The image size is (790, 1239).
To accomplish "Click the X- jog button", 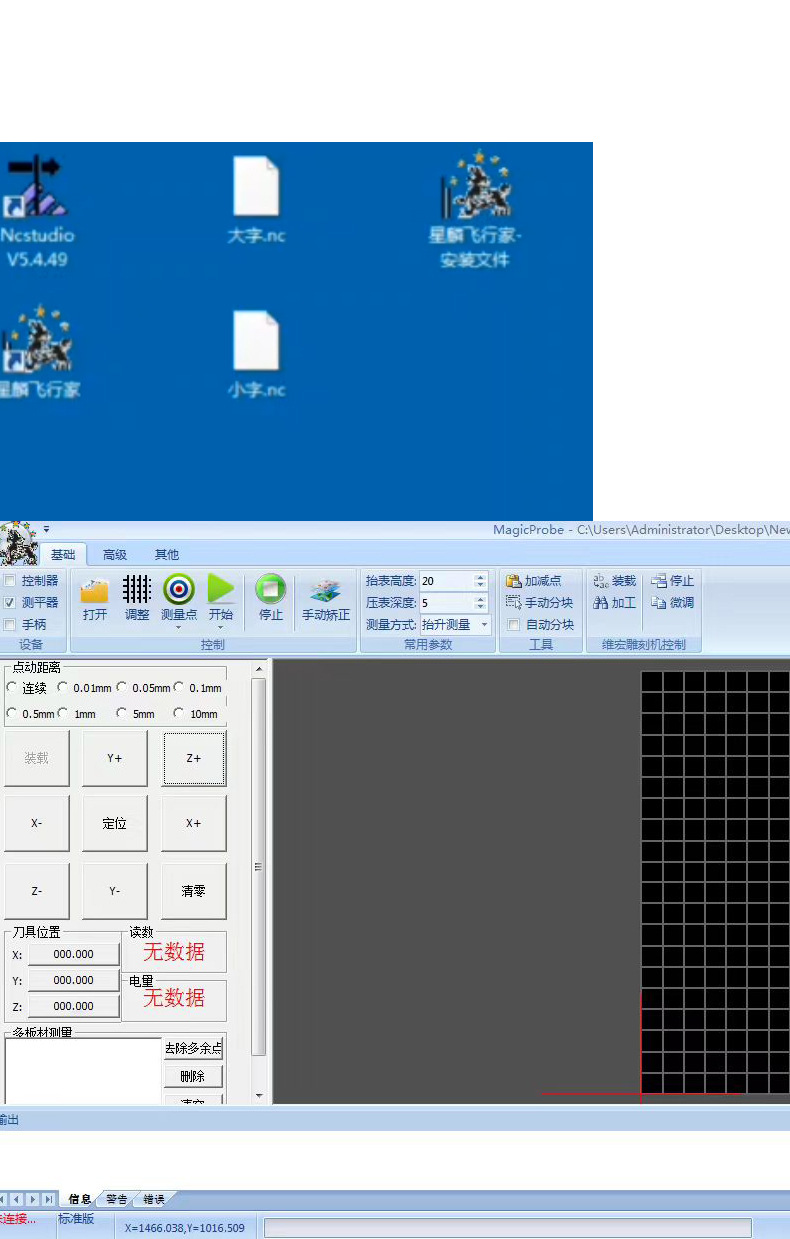I will click(x=36, y=824).
